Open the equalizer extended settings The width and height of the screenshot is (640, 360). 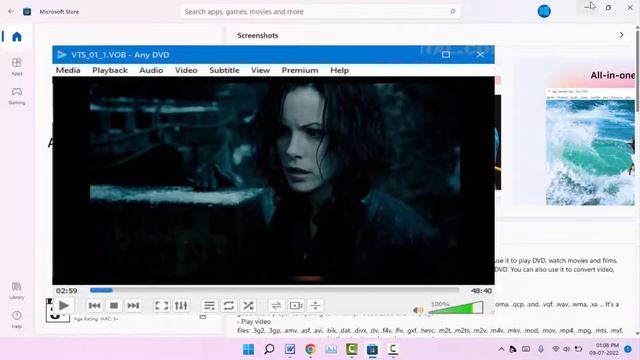pyautogui.click(x=181, y=305)
